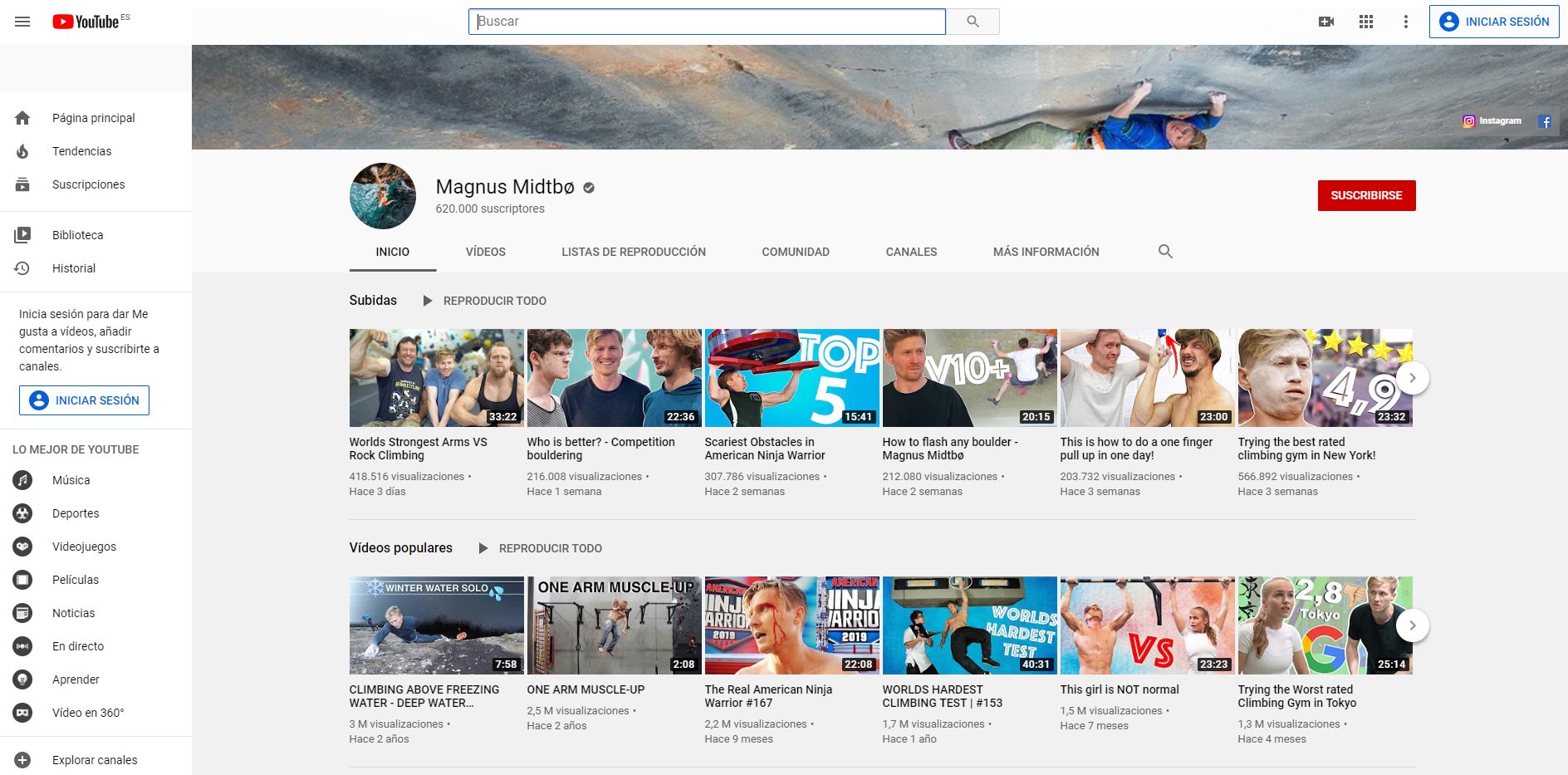
Task: Click the Vídeos populares section heading
Action: (400, 548)
